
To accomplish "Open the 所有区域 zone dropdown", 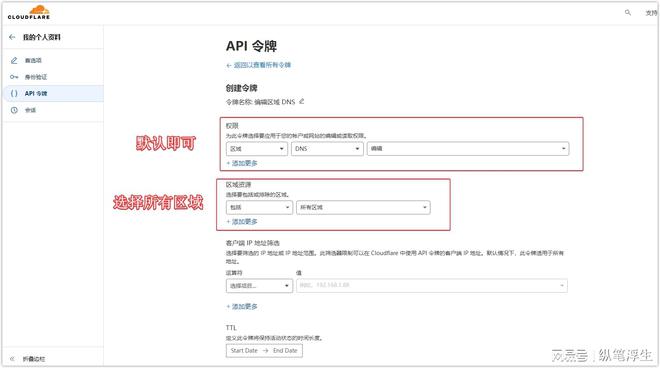I will (x=363, y=207).
